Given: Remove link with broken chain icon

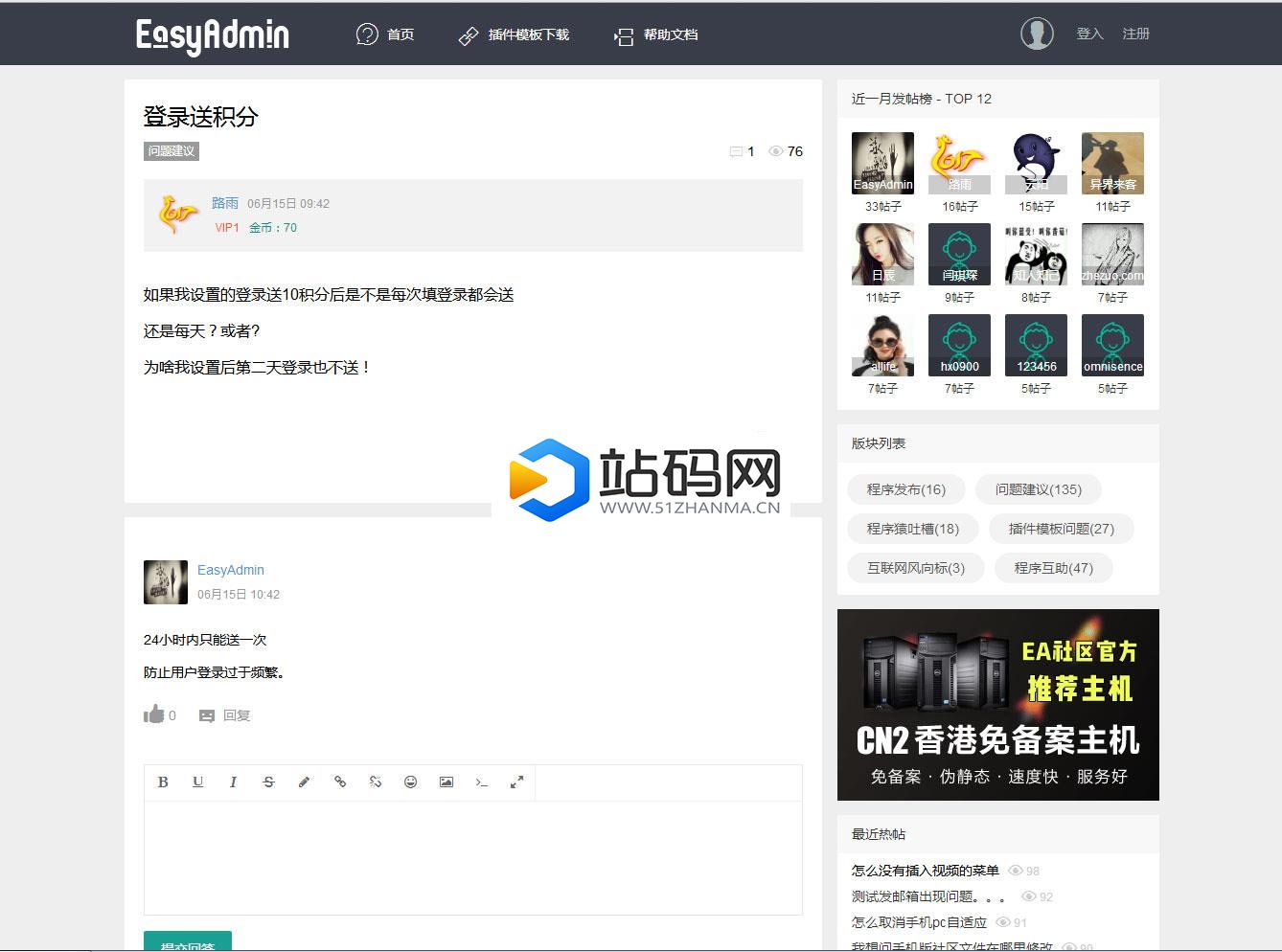Looking at the screenshot, I should [x=375, y=782].
